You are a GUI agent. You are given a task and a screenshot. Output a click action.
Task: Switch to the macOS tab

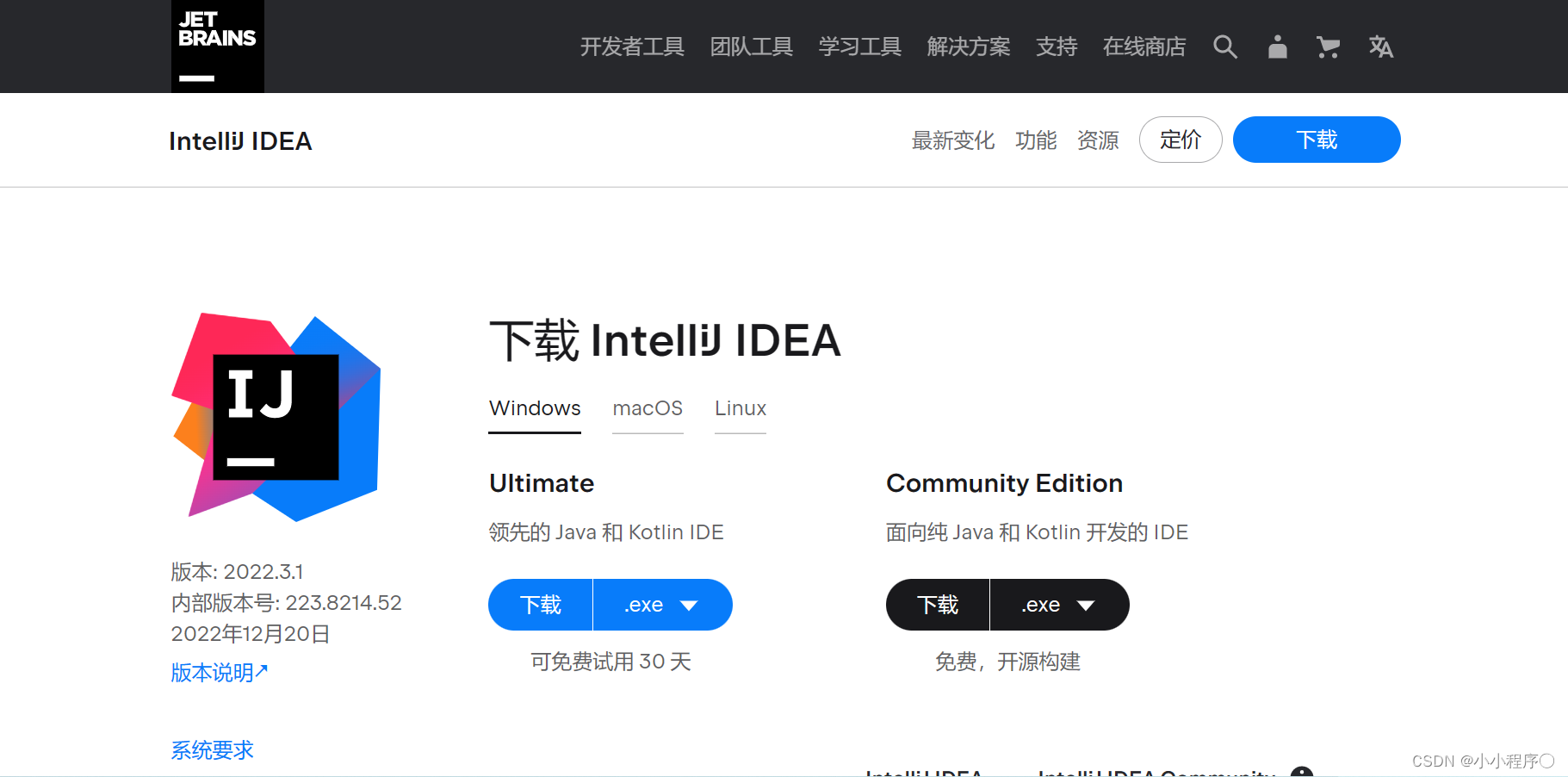pyautogui.click(x=648, y=408)
